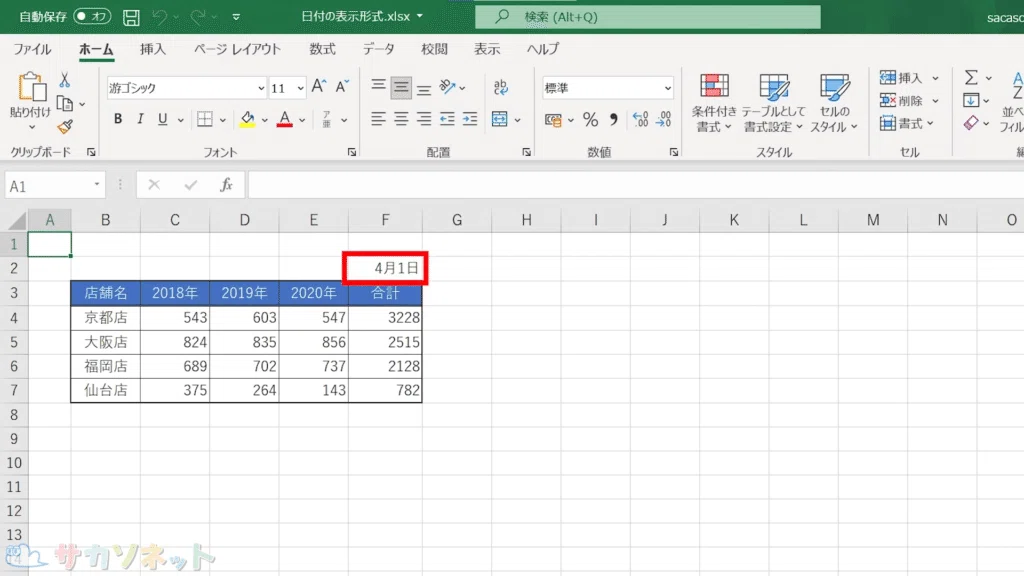Toggle Align Right horizontal alignment
Screen dimensions: 1024x576
[424, 119]
